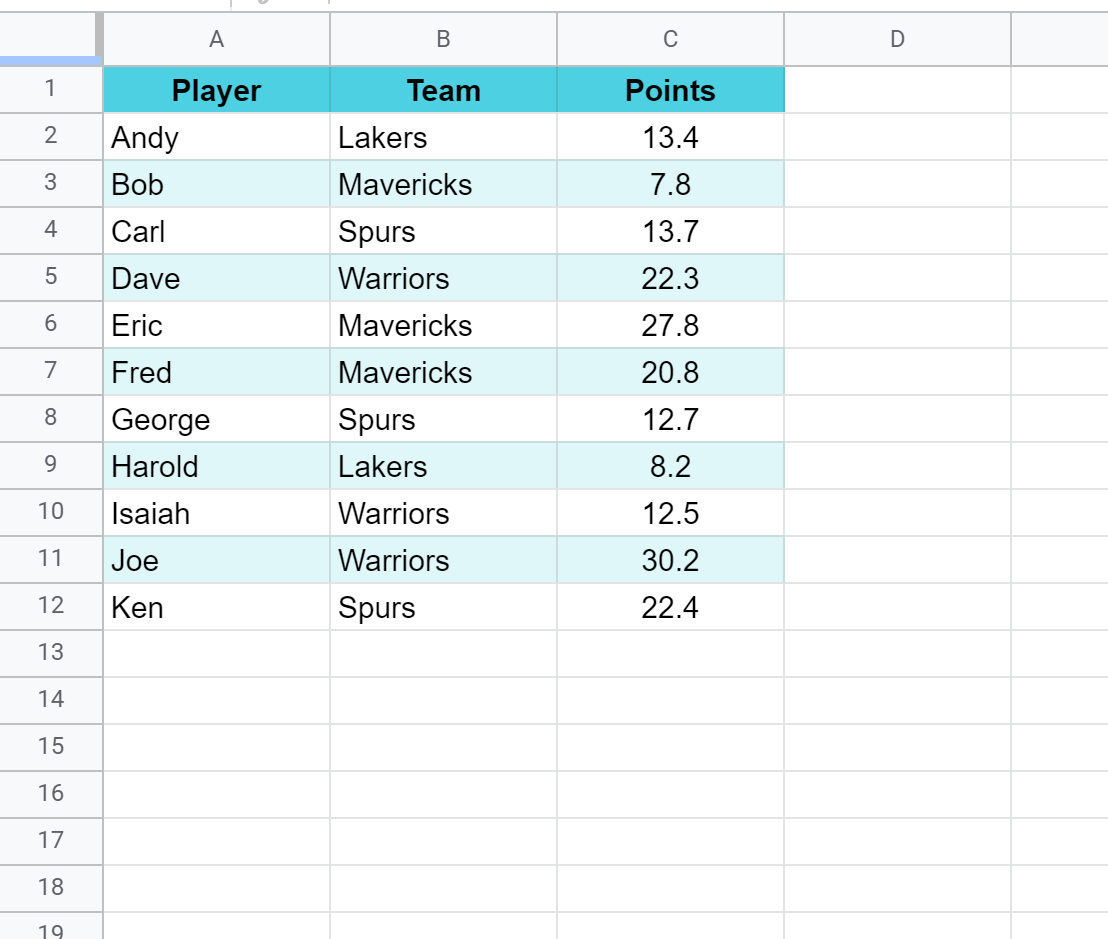Select row 1 by clicking its row number
Screen dimensions: 1108x939
pos(50,90)
